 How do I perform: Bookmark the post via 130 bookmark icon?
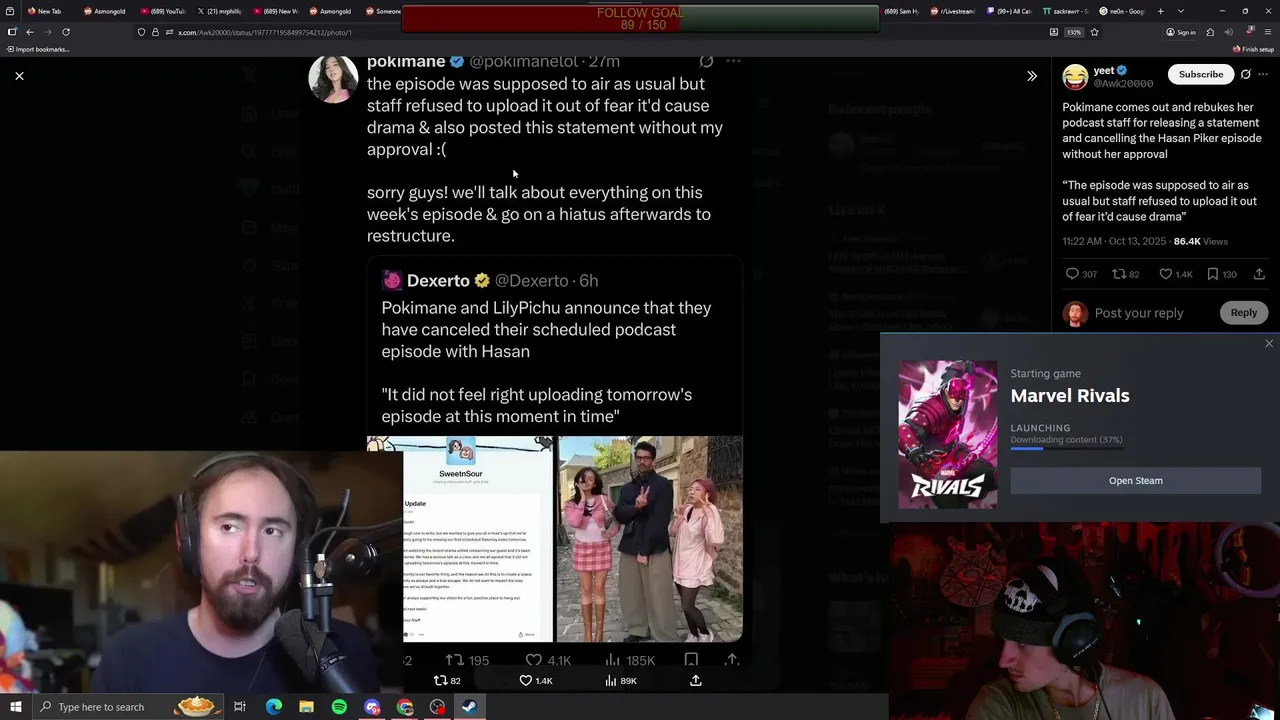coord(1213,274)
